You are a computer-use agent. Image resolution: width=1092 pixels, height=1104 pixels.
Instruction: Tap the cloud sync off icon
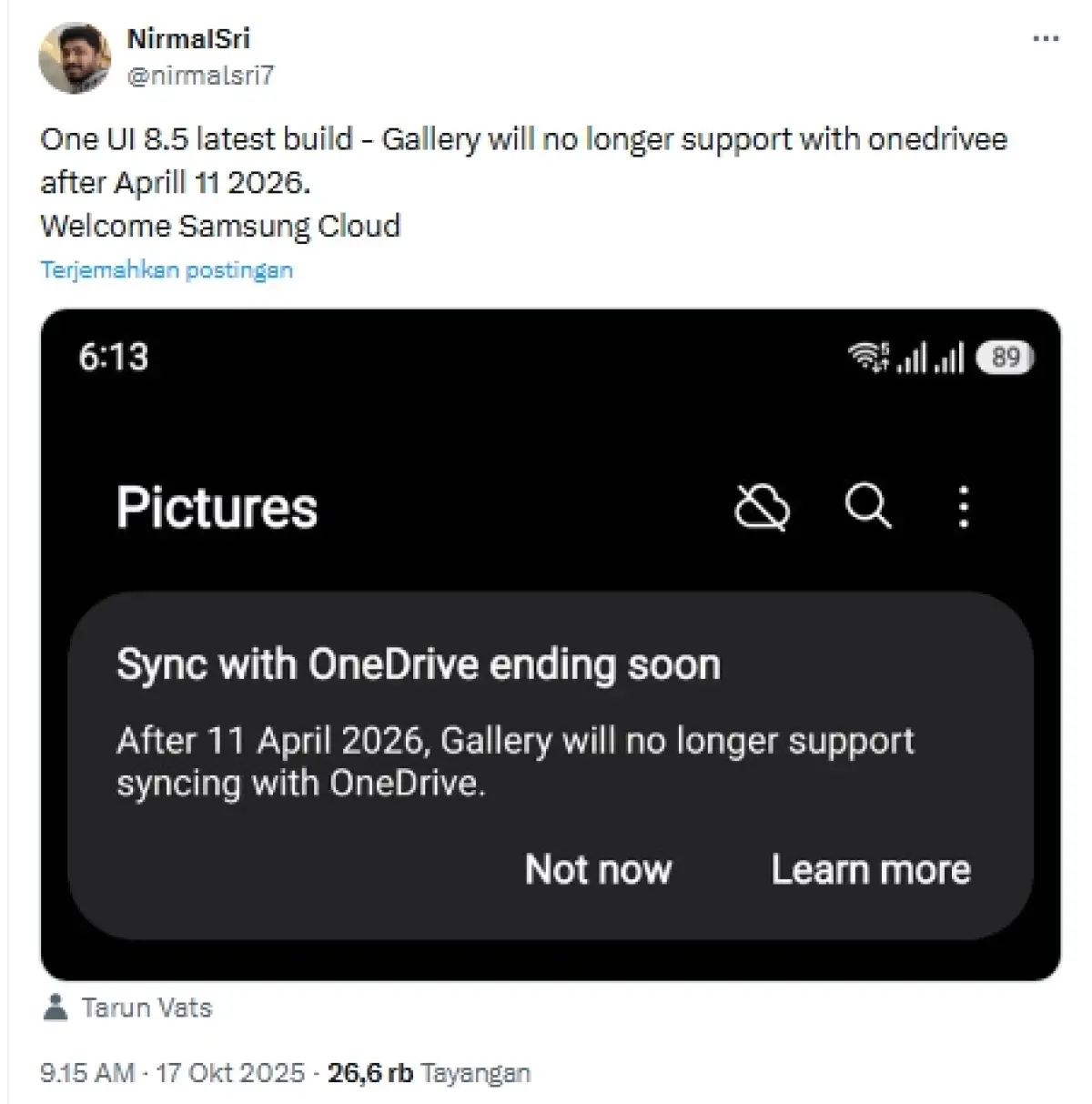(x=762, y=507)
